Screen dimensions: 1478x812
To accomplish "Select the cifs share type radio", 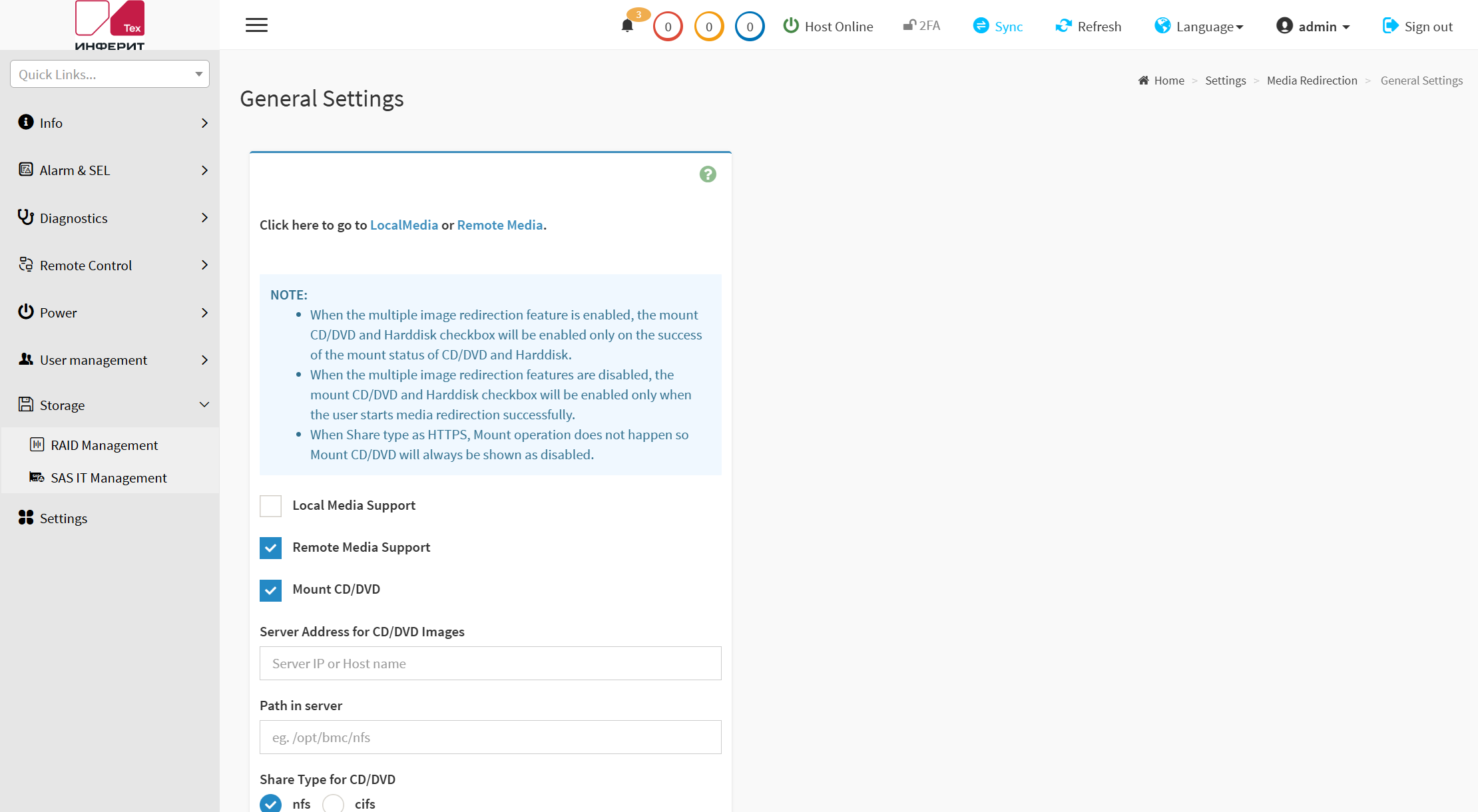I will click(333, 804).
